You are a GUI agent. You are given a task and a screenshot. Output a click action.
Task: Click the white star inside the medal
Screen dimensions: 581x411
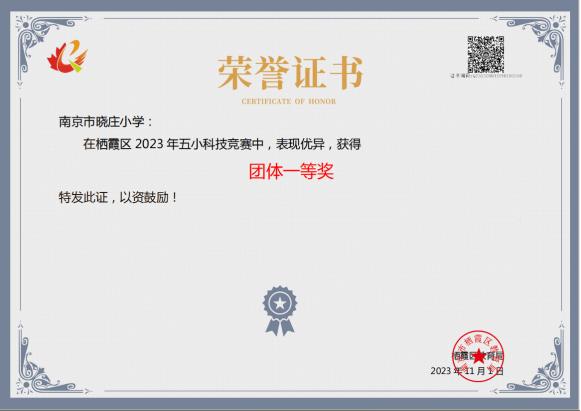tap(280, 304)
